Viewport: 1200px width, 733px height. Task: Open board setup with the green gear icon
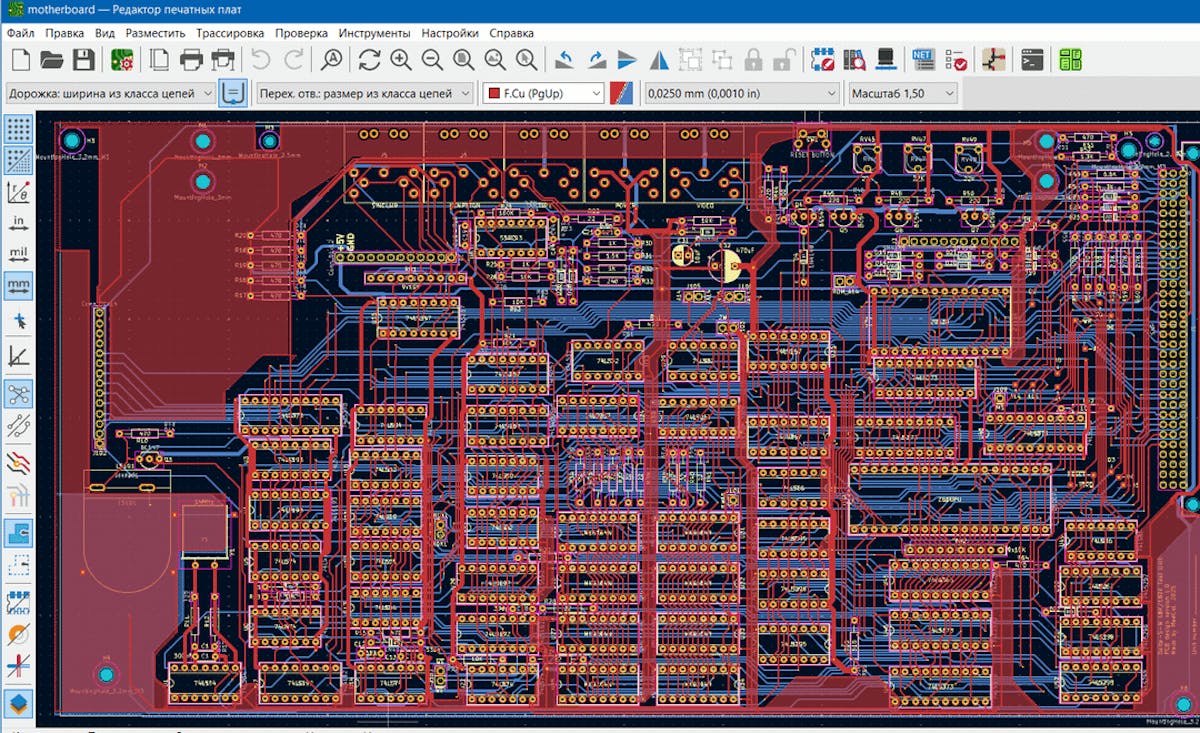click(122, 59)
